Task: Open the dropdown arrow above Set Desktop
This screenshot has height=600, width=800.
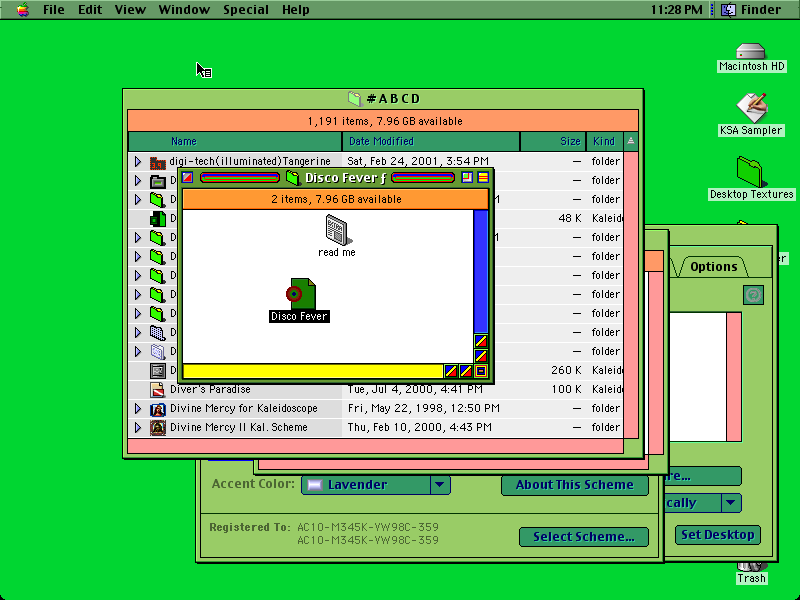Action: (x=731, y=503)
